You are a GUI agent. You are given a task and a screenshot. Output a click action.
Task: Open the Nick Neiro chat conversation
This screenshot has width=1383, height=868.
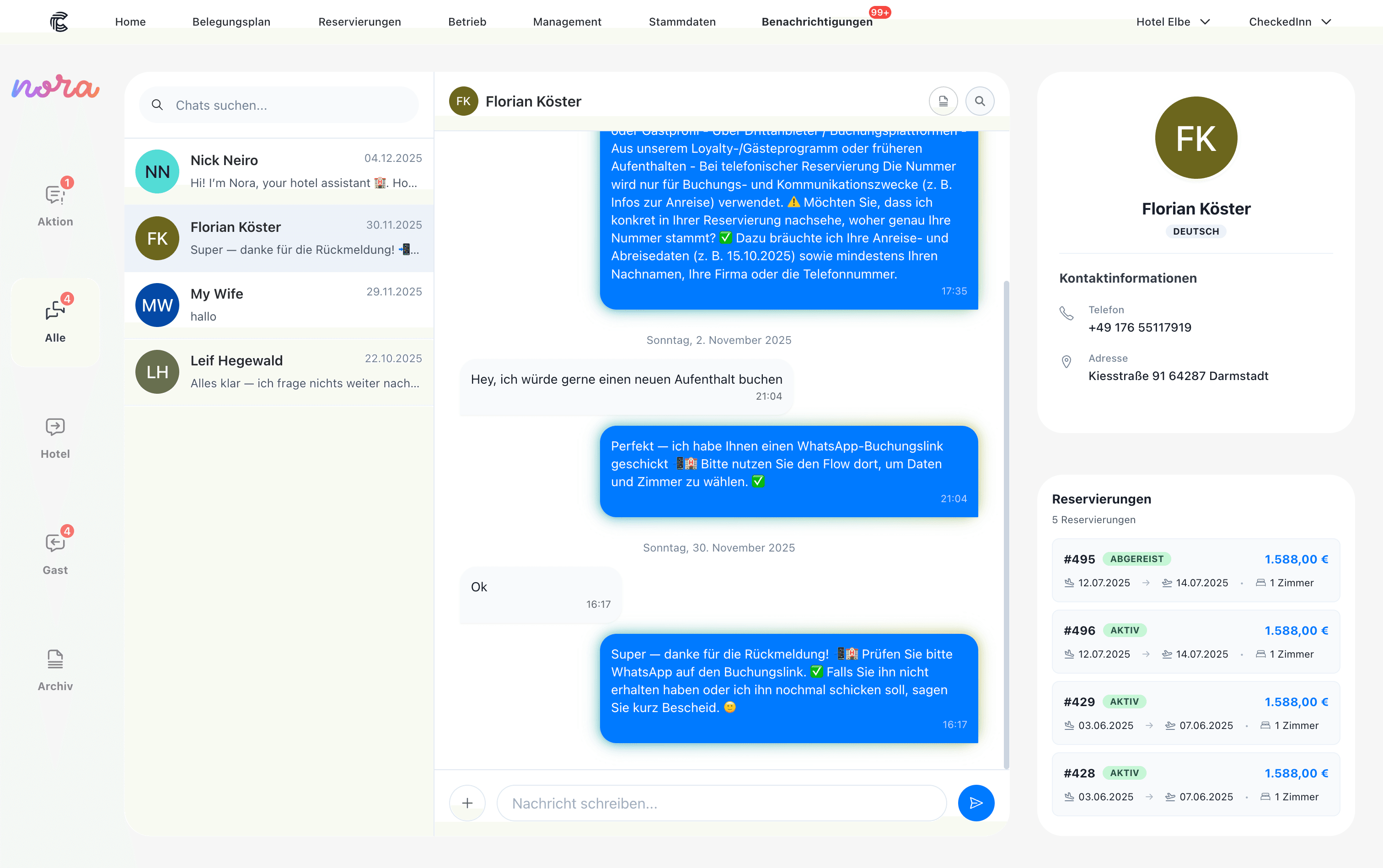coord(279,171)
